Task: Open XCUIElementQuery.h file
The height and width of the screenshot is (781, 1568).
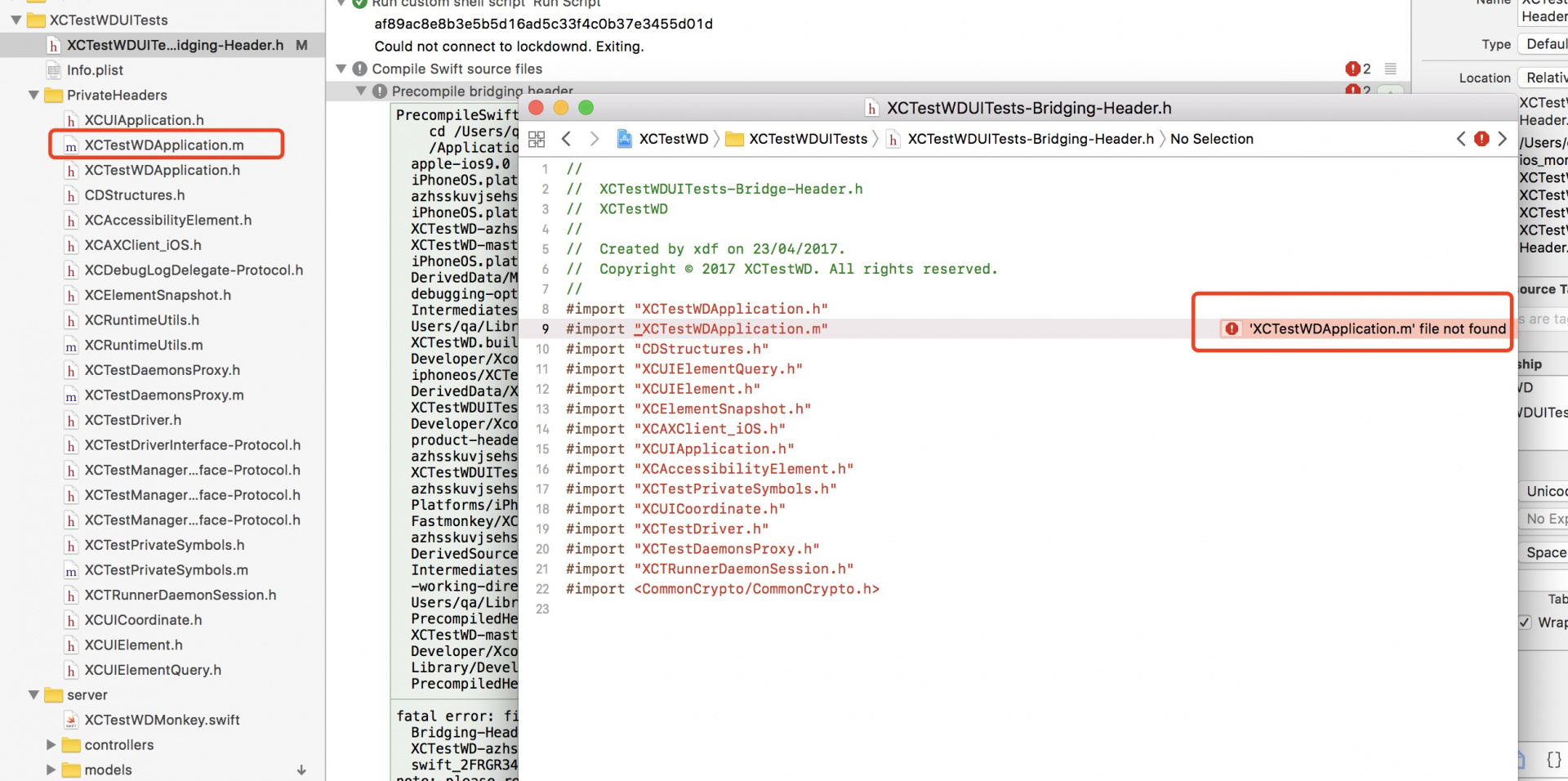Action: pos(153,670)
